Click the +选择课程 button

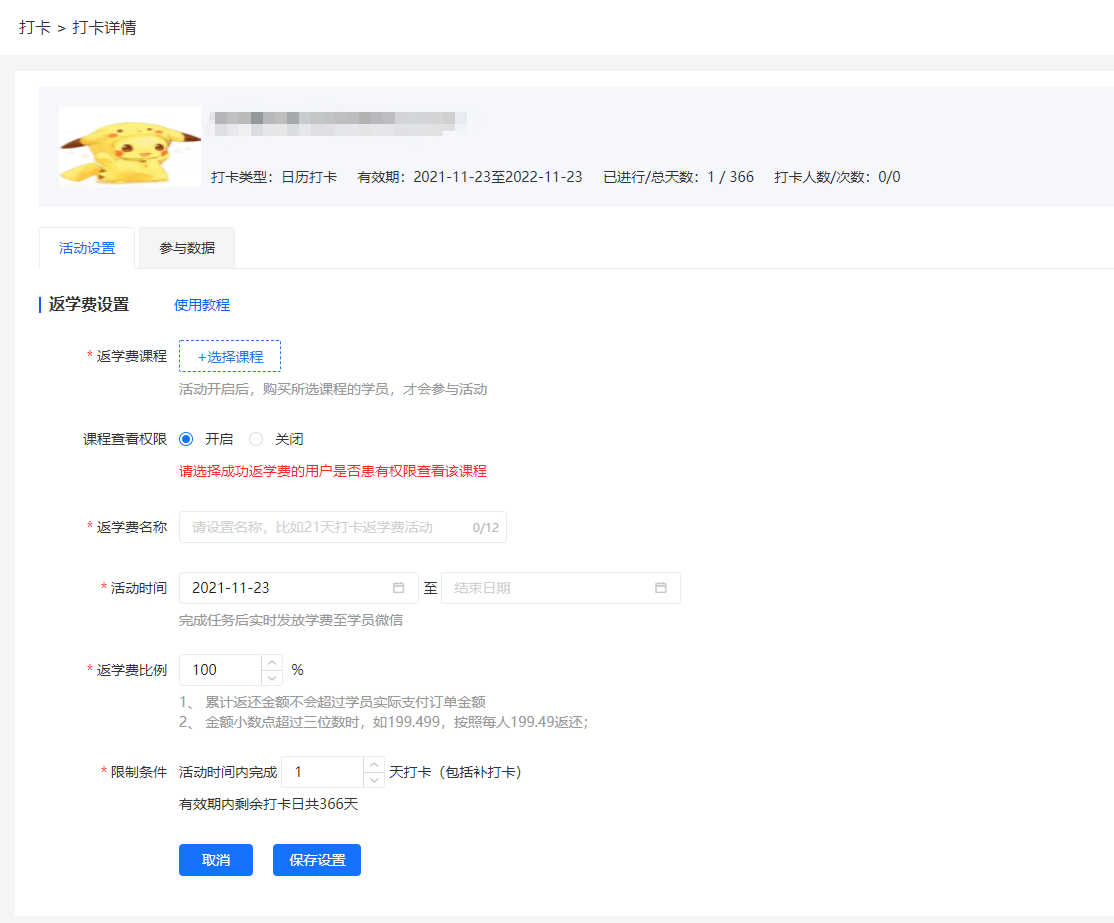[x=230, y=356]
